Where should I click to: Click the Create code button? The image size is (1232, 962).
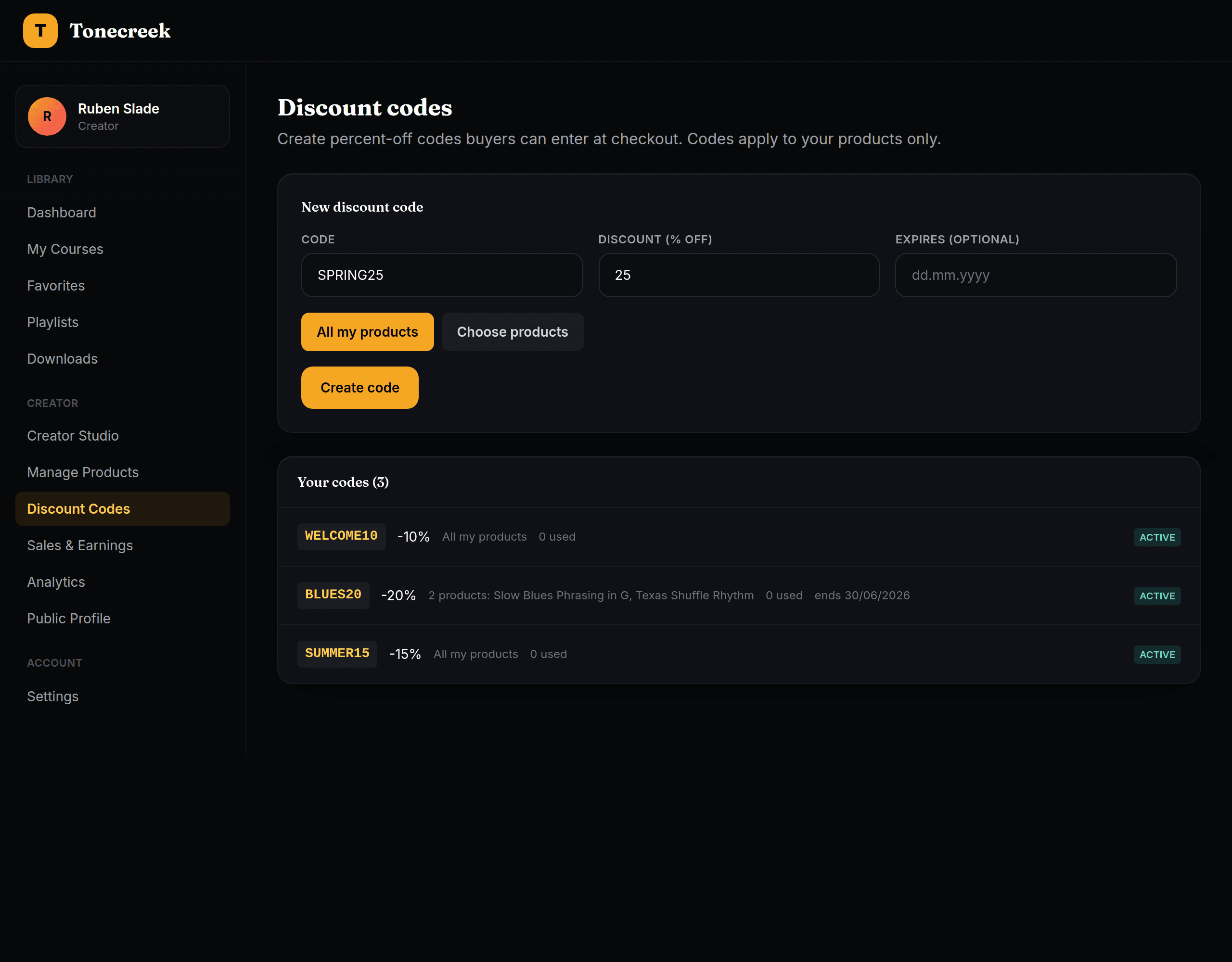tap(359, 388)
